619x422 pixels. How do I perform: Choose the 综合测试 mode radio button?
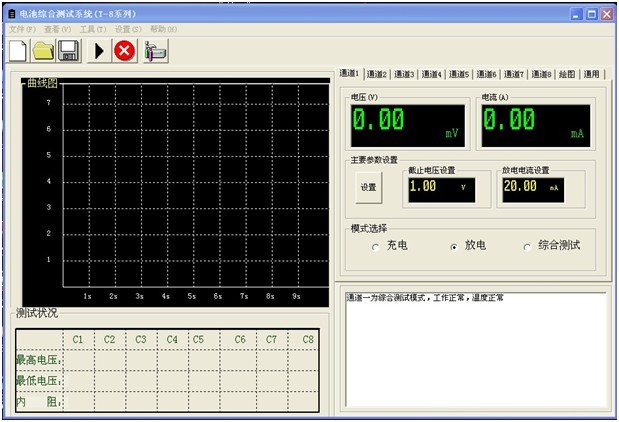pyautogui.click(x=528, y=246)
